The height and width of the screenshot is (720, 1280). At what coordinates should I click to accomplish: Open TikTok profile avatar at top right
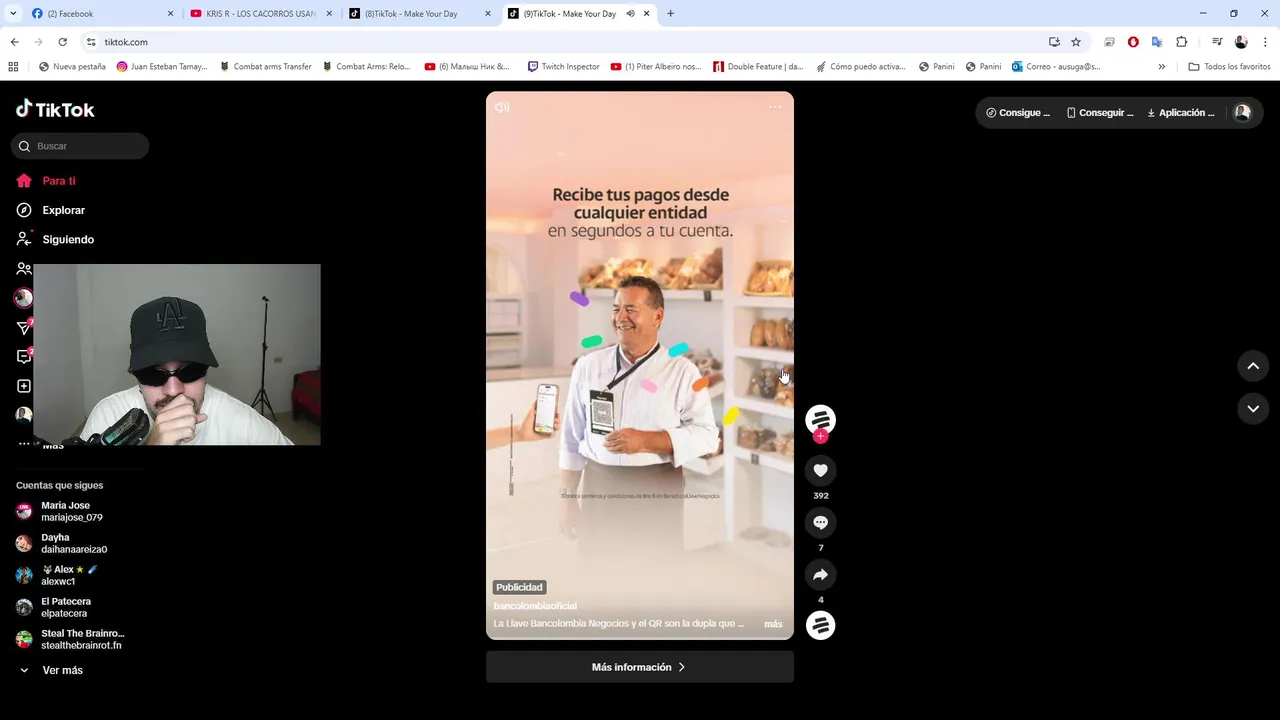[x=1242, y=113]
